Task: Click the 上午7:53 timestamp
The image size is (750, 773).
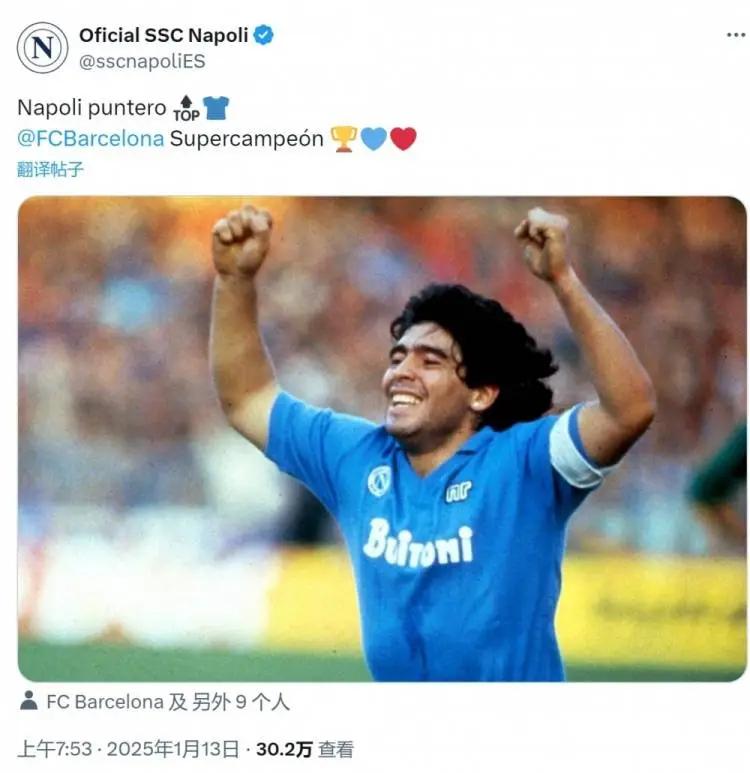Action: coord(55,749)
